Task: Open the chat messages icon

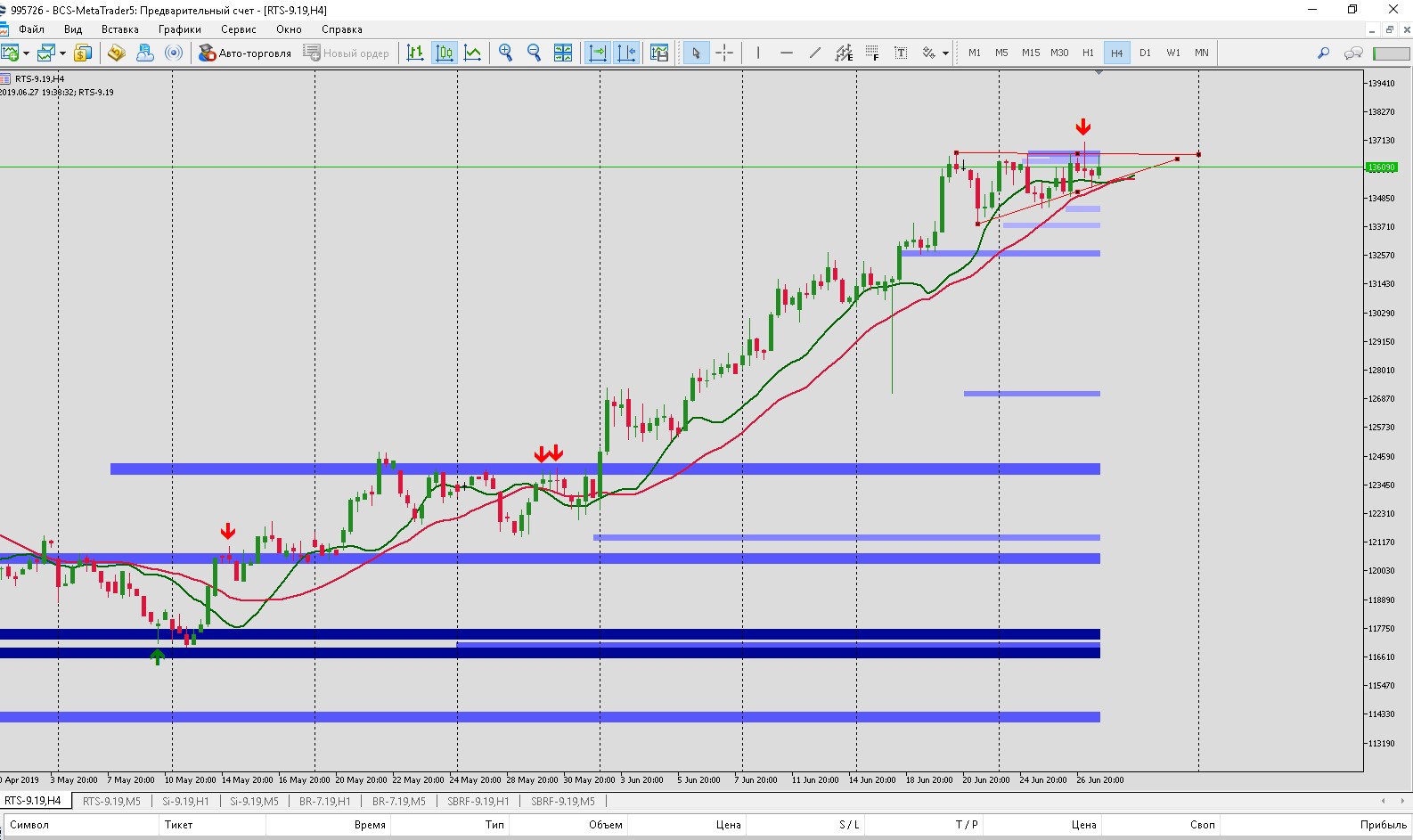Action: coord(1353,53)
